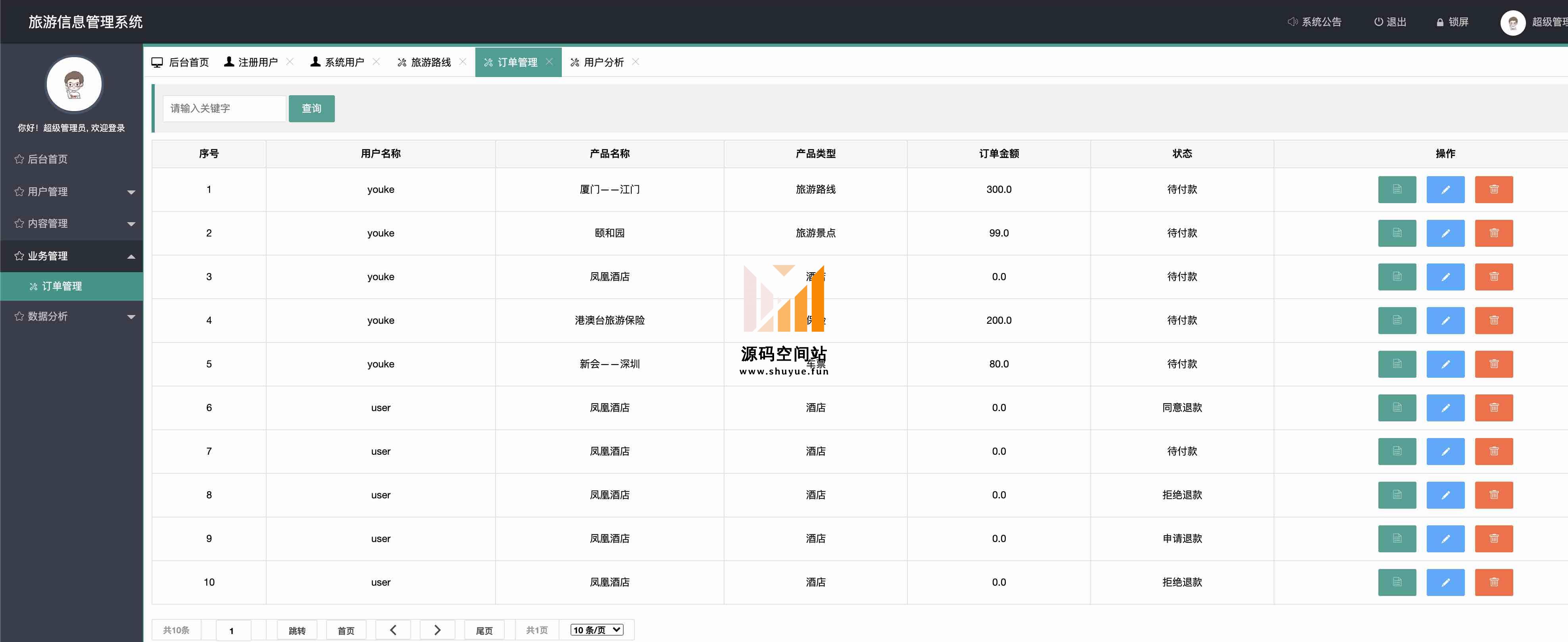
Task: Delete order row 8
Action: [1494, 495]
